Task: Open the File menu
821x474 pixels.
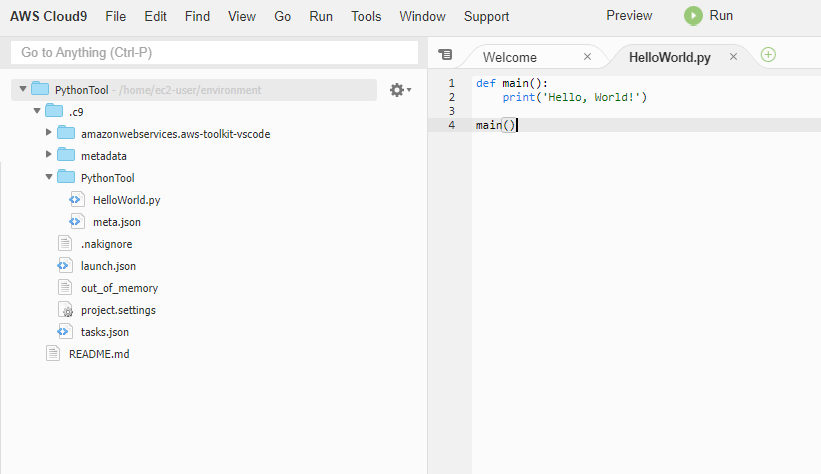Action: coord(116,17)
